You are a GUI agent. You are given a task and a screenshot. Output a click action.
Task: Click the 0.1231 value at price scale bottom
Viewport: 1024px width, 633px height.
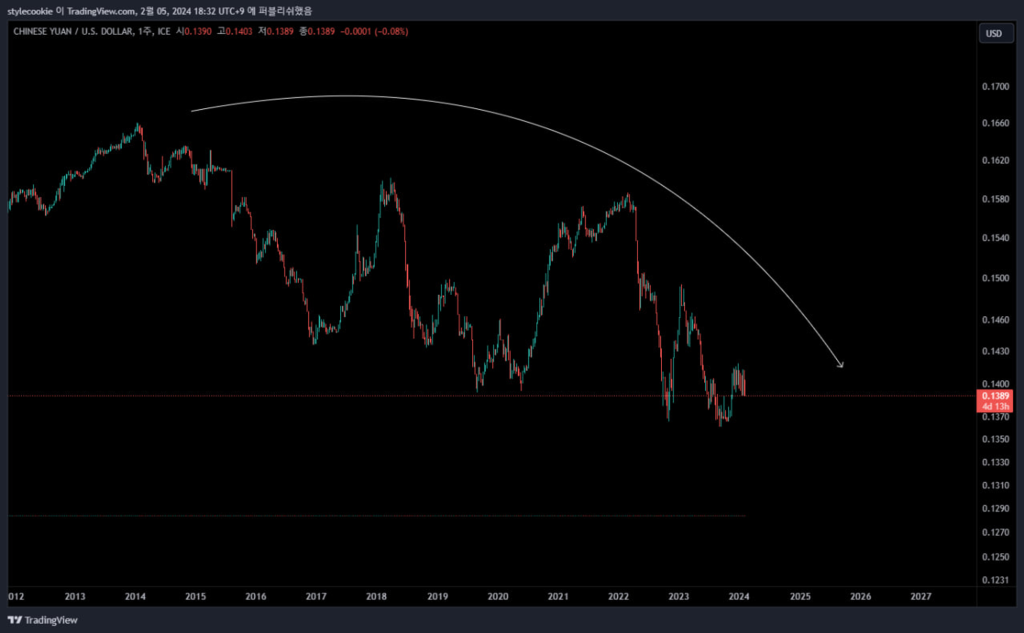(x=995, y=580)
